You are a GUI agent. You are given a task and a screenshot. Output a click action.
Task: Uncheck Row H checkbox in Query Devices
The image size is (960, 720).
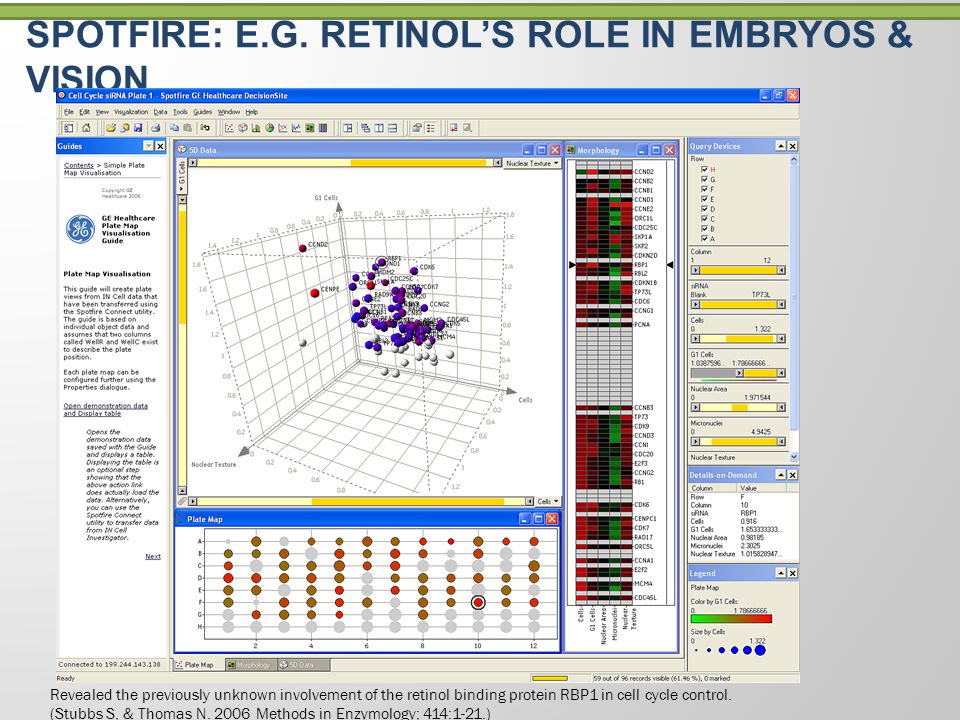click(704, 170)
